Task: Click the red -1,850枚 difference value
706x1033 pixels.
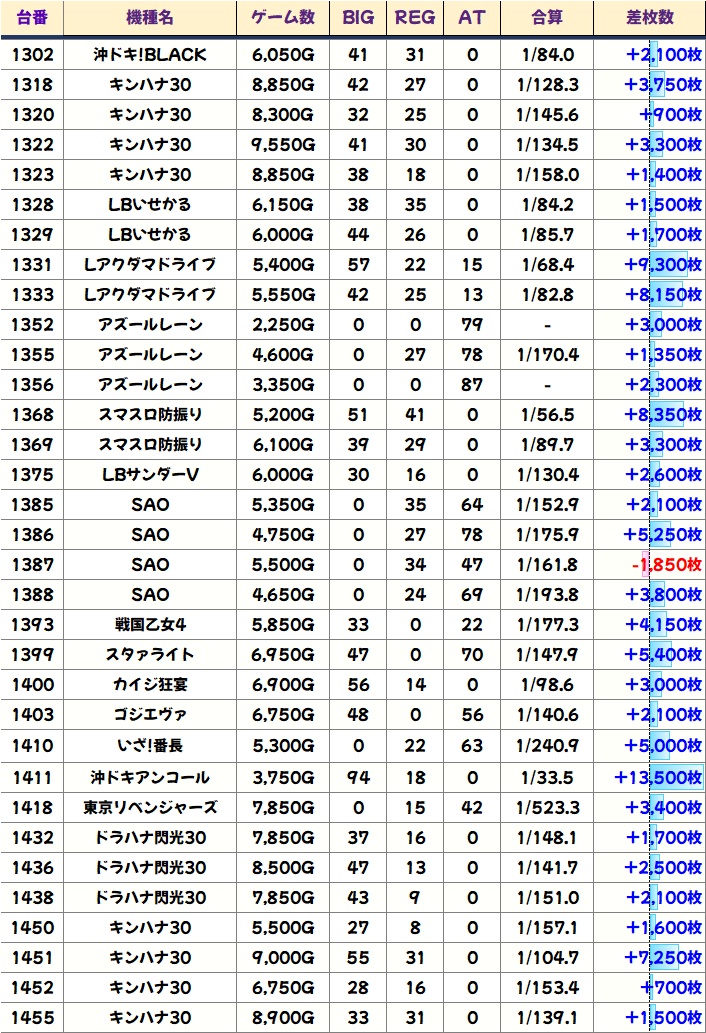Action: point(666,565)
